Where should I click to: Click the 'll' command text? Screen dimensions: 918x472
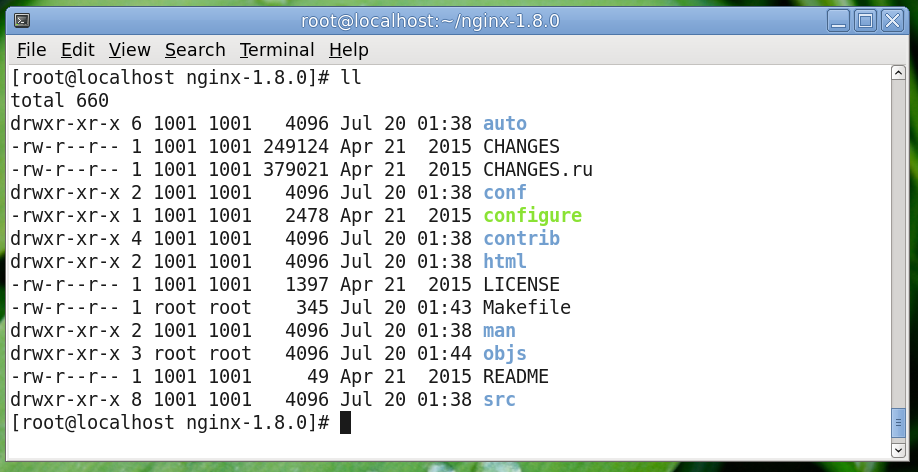tap(351, 77)
